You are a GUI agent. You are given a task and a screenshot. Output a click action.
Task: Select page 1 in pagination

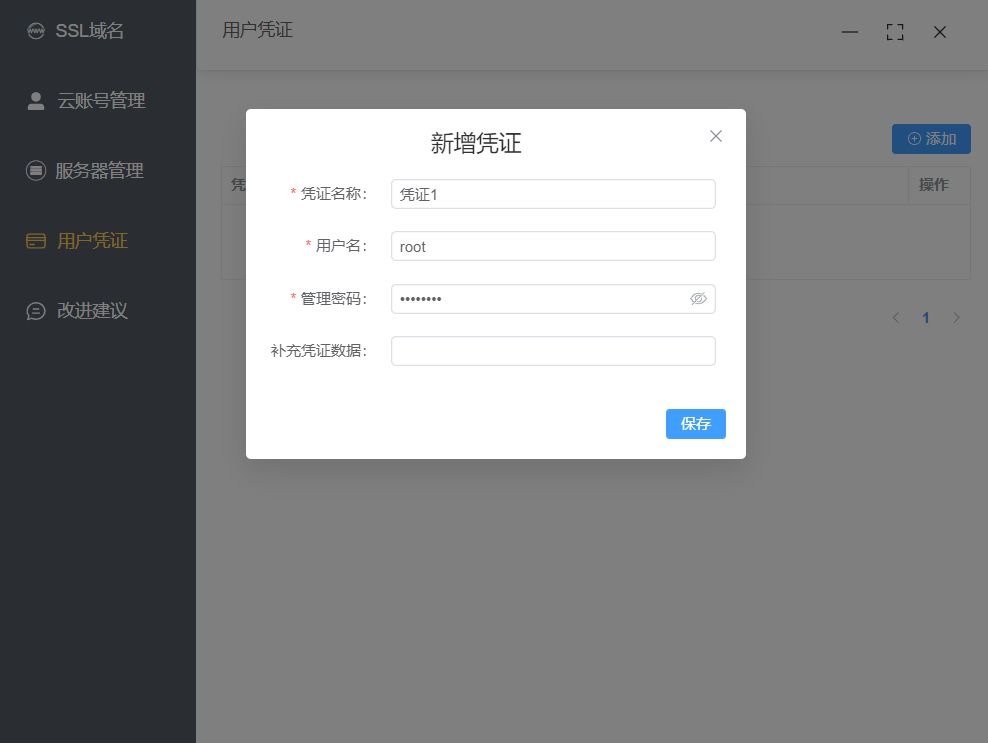(926, 318)
